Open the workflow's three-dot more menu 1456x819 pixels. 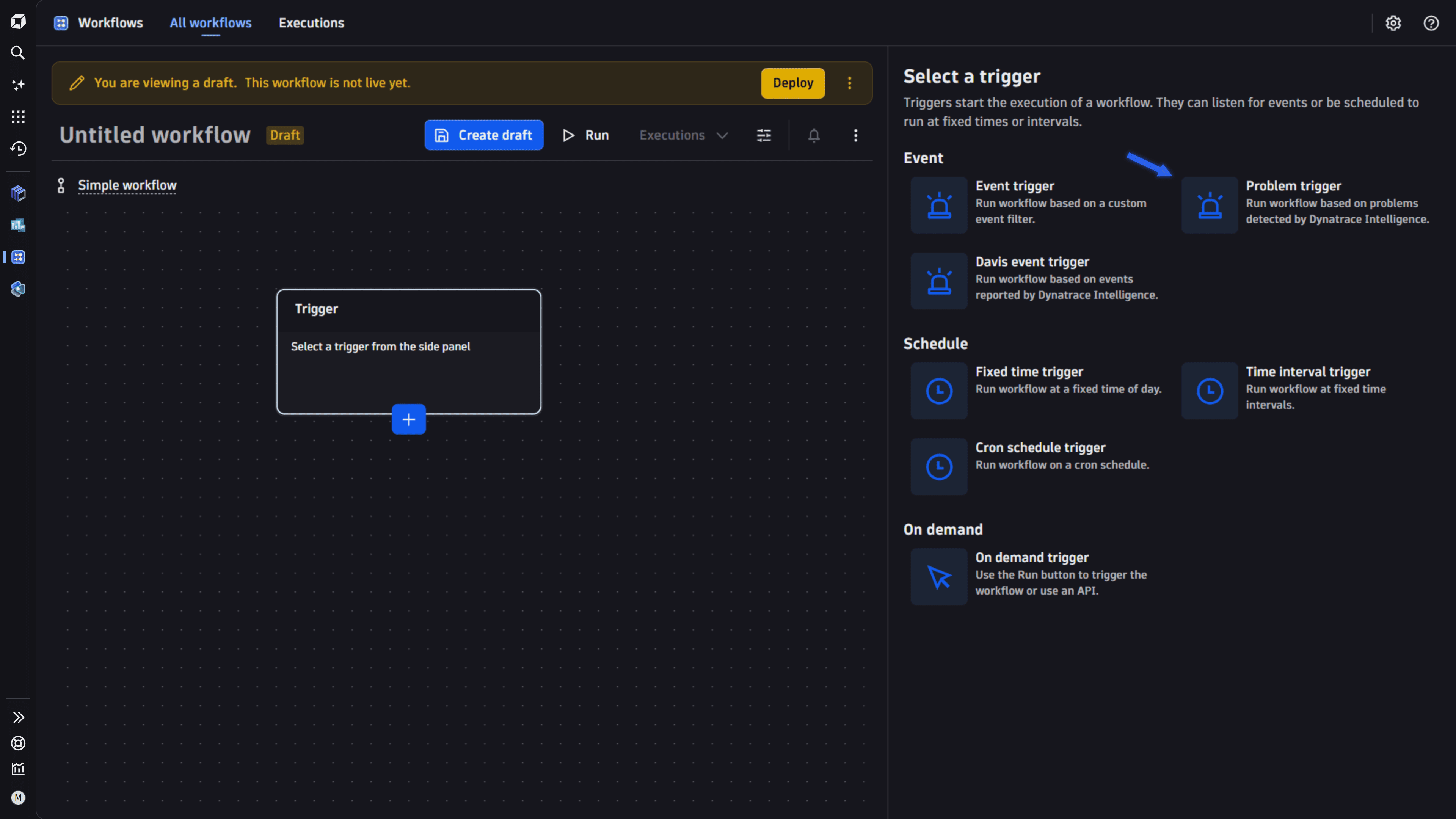point(856,135)
